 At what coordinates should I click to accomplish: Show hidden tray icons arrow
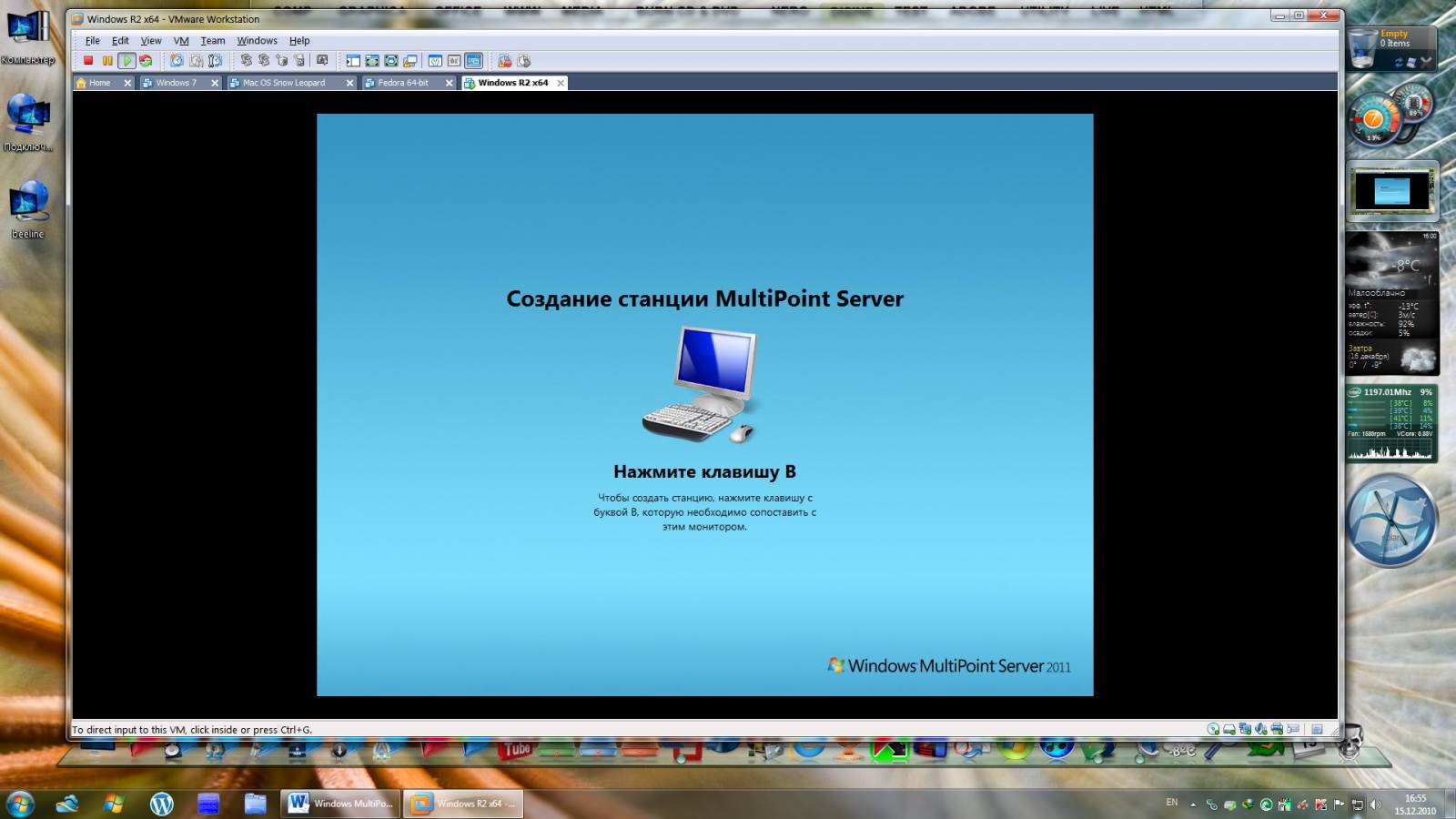coord(1193,804)
